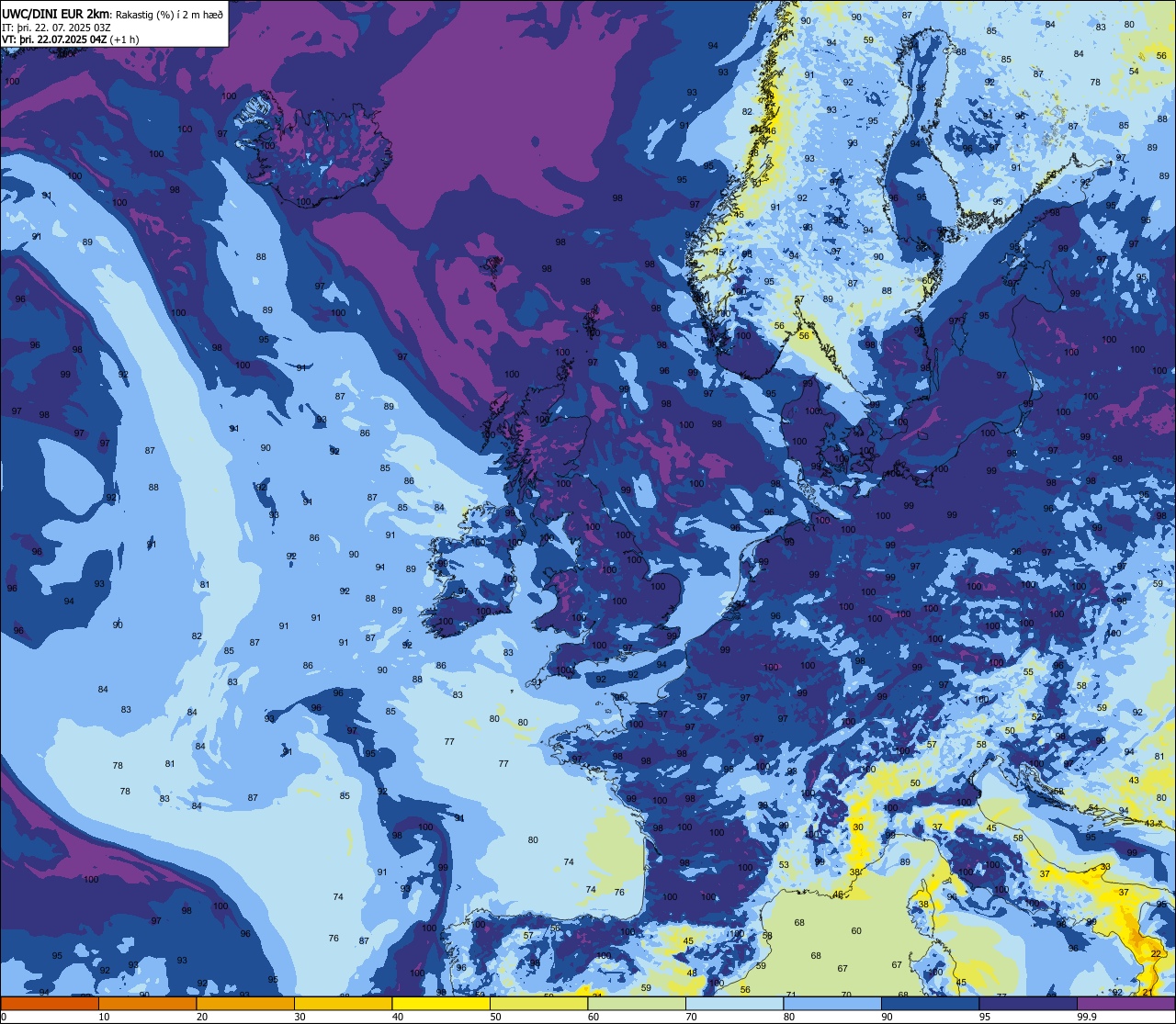Viewport: 1176px width, 1024px height.
Task: Click the purple legend band above 99.9
Action: pyautogui.click(x=1125, y=1004)
